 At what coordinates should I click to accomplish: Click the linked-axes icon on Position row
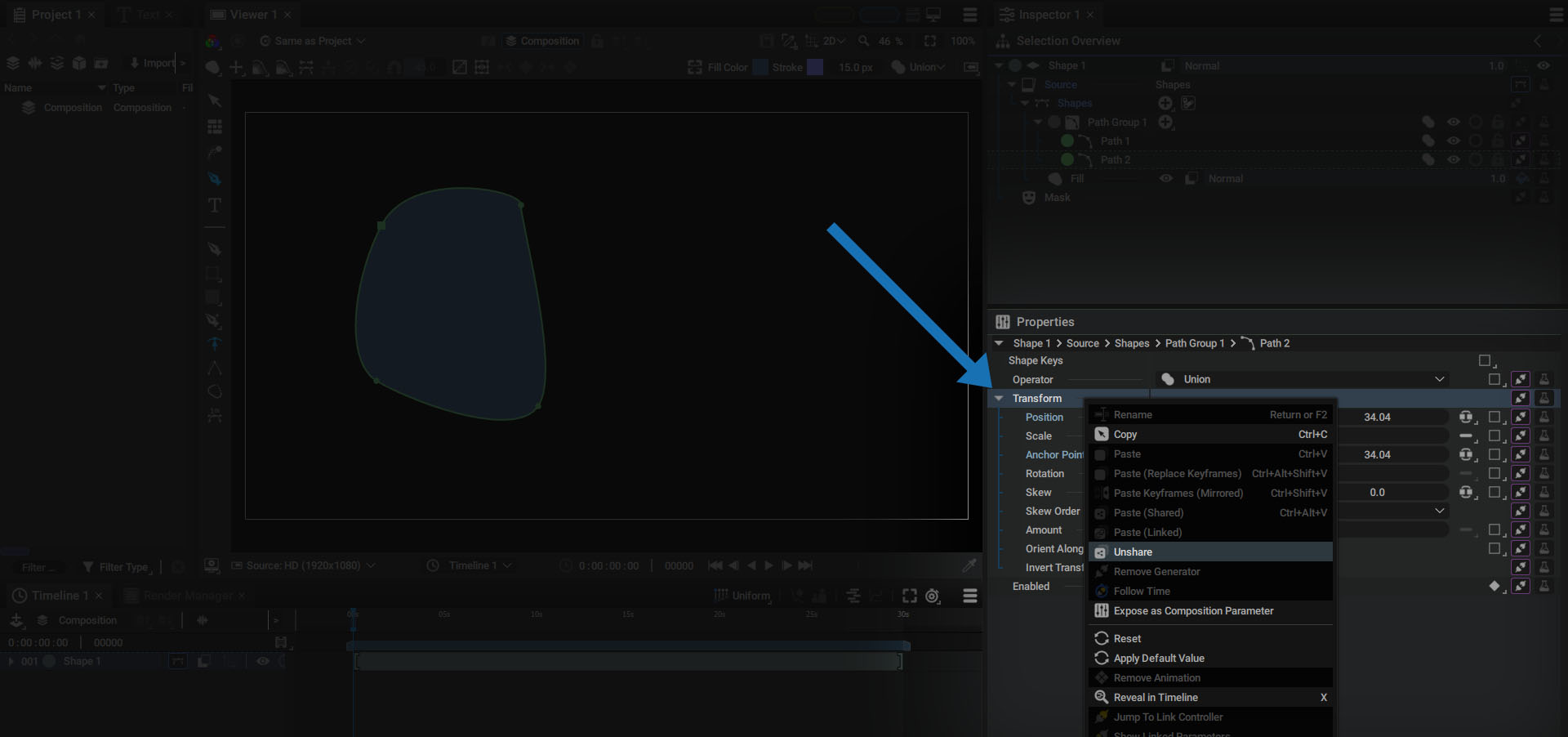(x=1467, y=417)
